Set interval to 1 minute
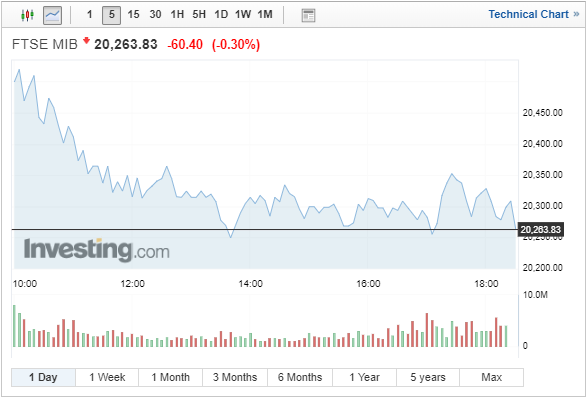 89,15
